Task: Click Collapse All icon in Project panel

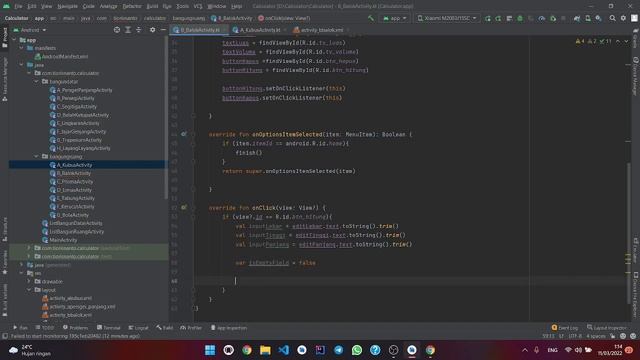Action: 138,30
